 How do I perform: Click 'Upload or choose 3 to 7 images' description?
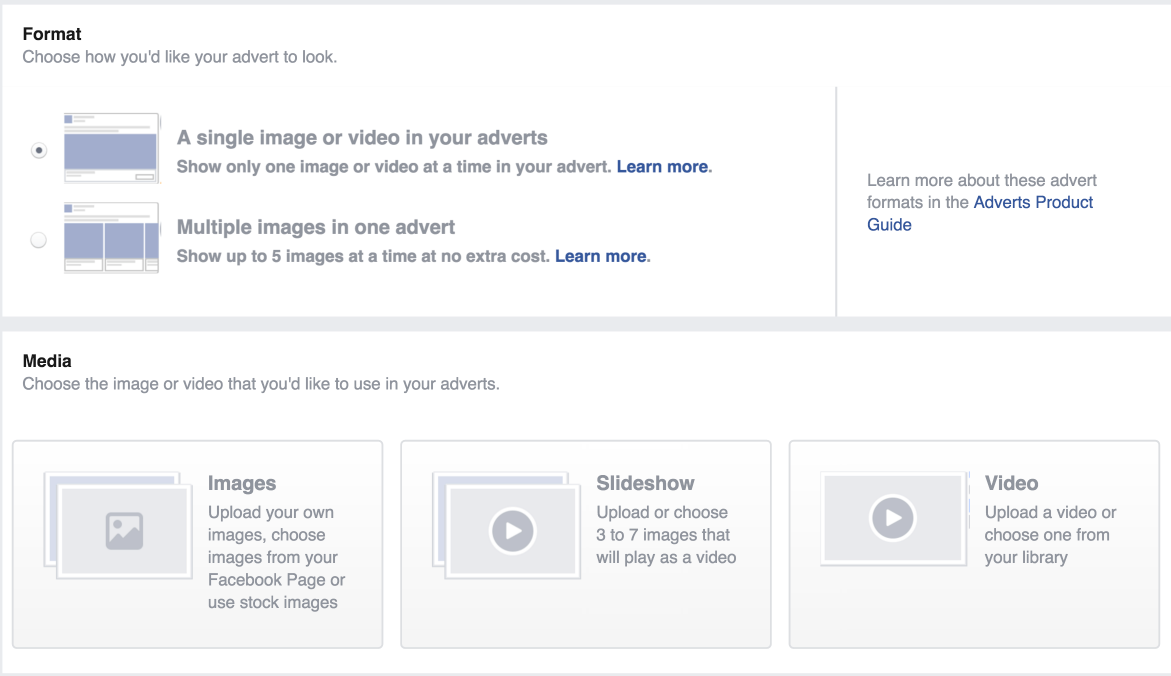(x=666, y=535)
